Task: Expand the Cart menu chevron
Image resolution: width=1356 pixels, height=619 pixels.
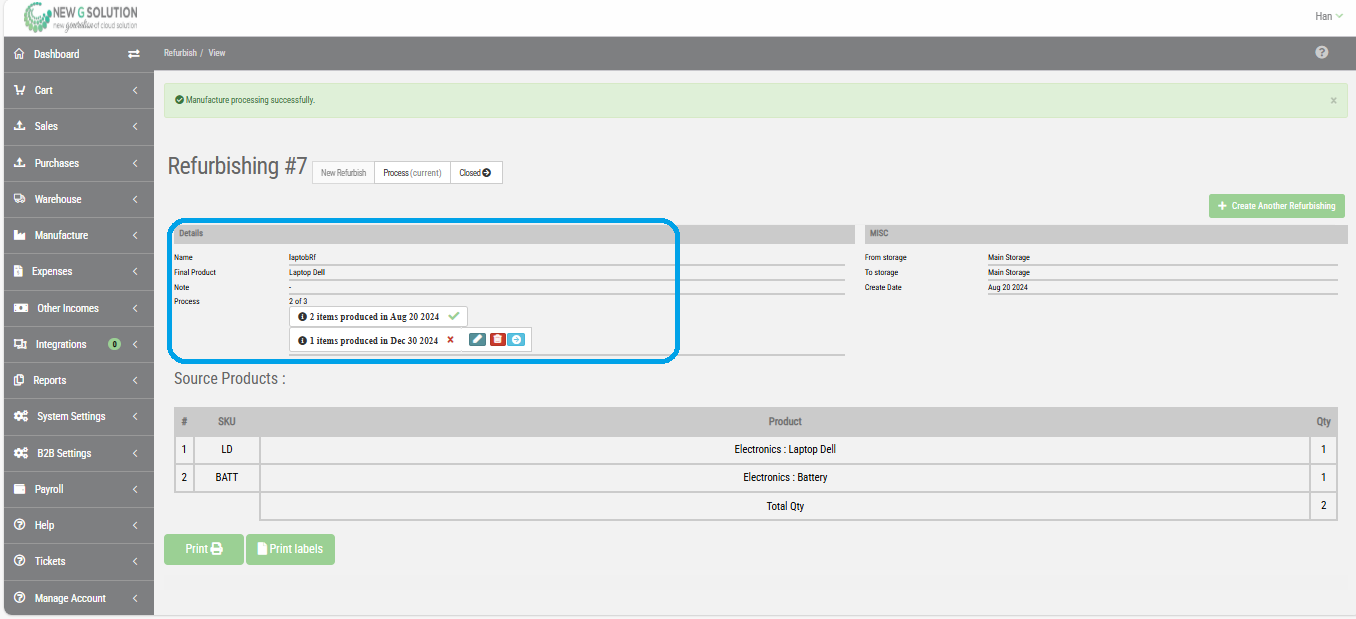Action: tap(135, 90)
